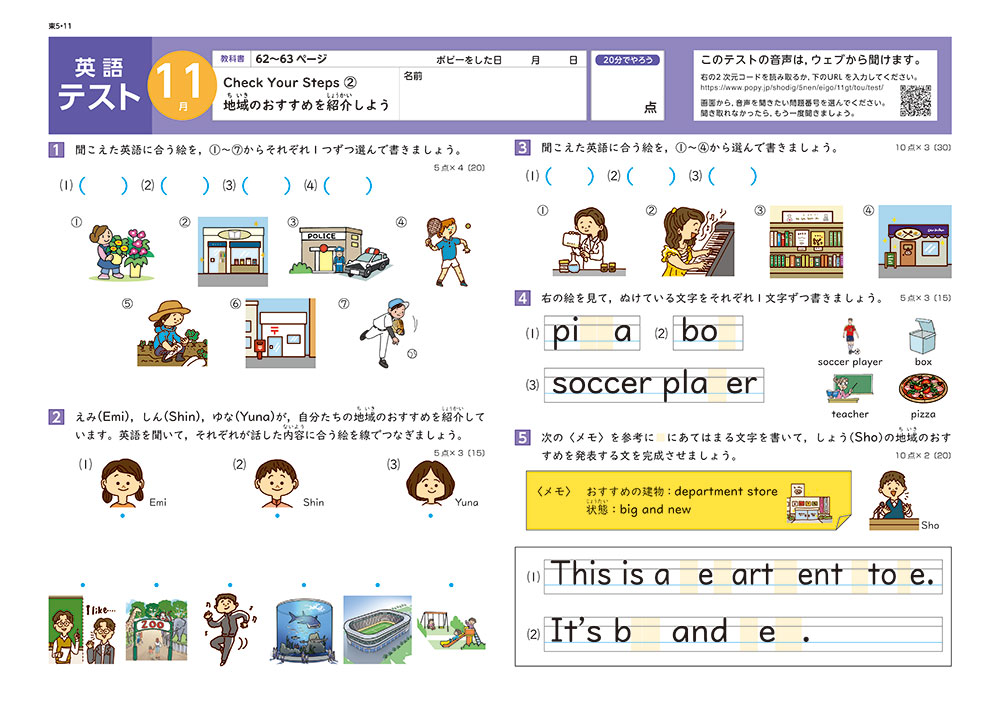Select the woman playing piano picture
The height and width of the screenshot is (703, 1000).
click(689, 242)
